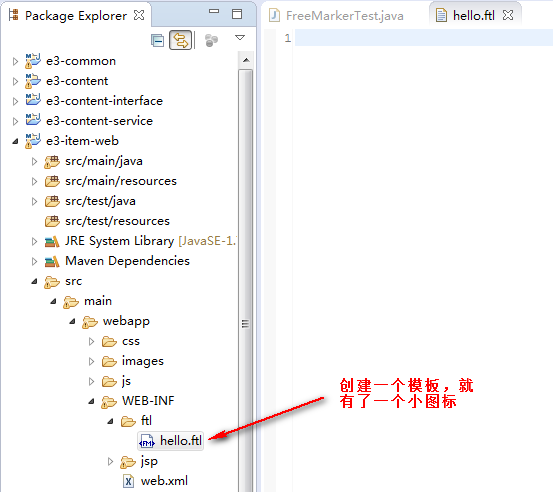Click the FreeMarker icon beside hello.ftl

click(147, 441)
